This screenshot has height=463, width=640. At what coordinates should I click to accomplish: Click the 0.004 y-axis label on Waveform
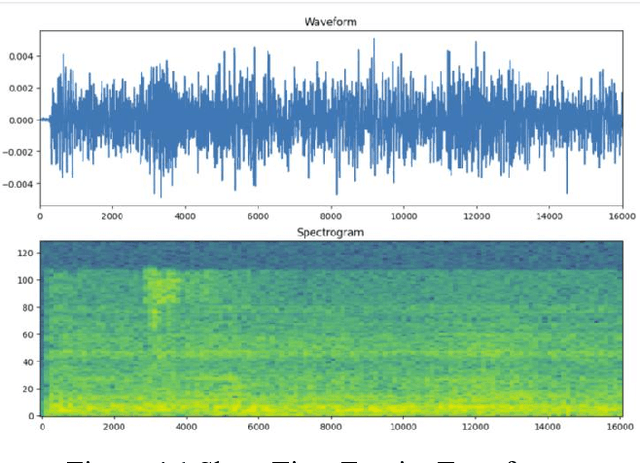click(x=22, y=56)
